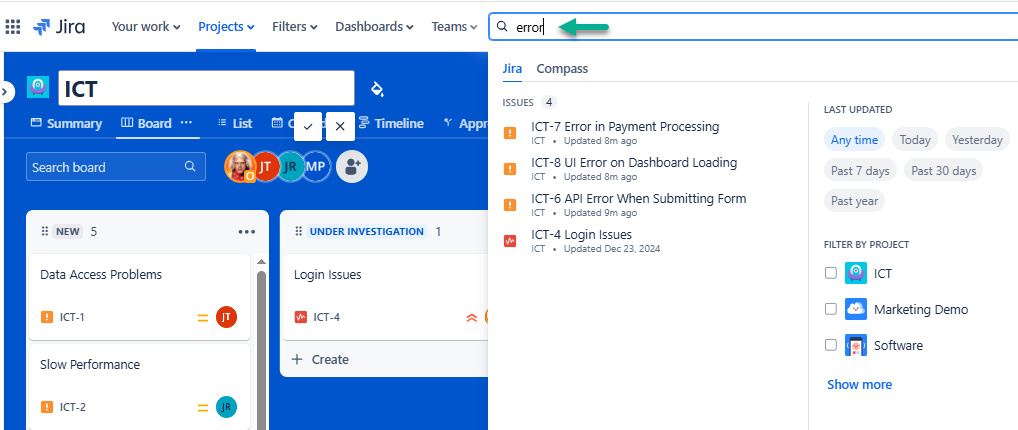The width and height of the screenshot is (1018, 430).
Task: Open the Dashboards dropdown menu
Action: point(375,27)
